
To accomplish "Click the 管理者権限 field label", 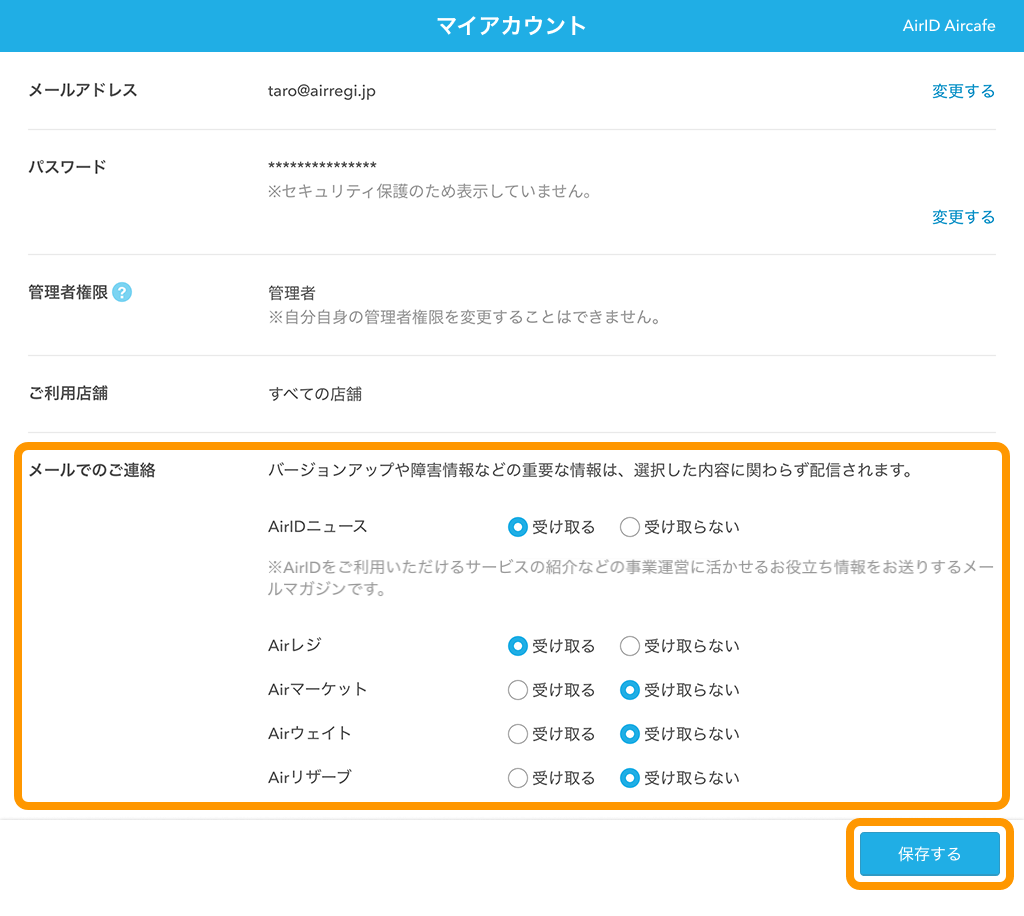I will click(68, 292).
